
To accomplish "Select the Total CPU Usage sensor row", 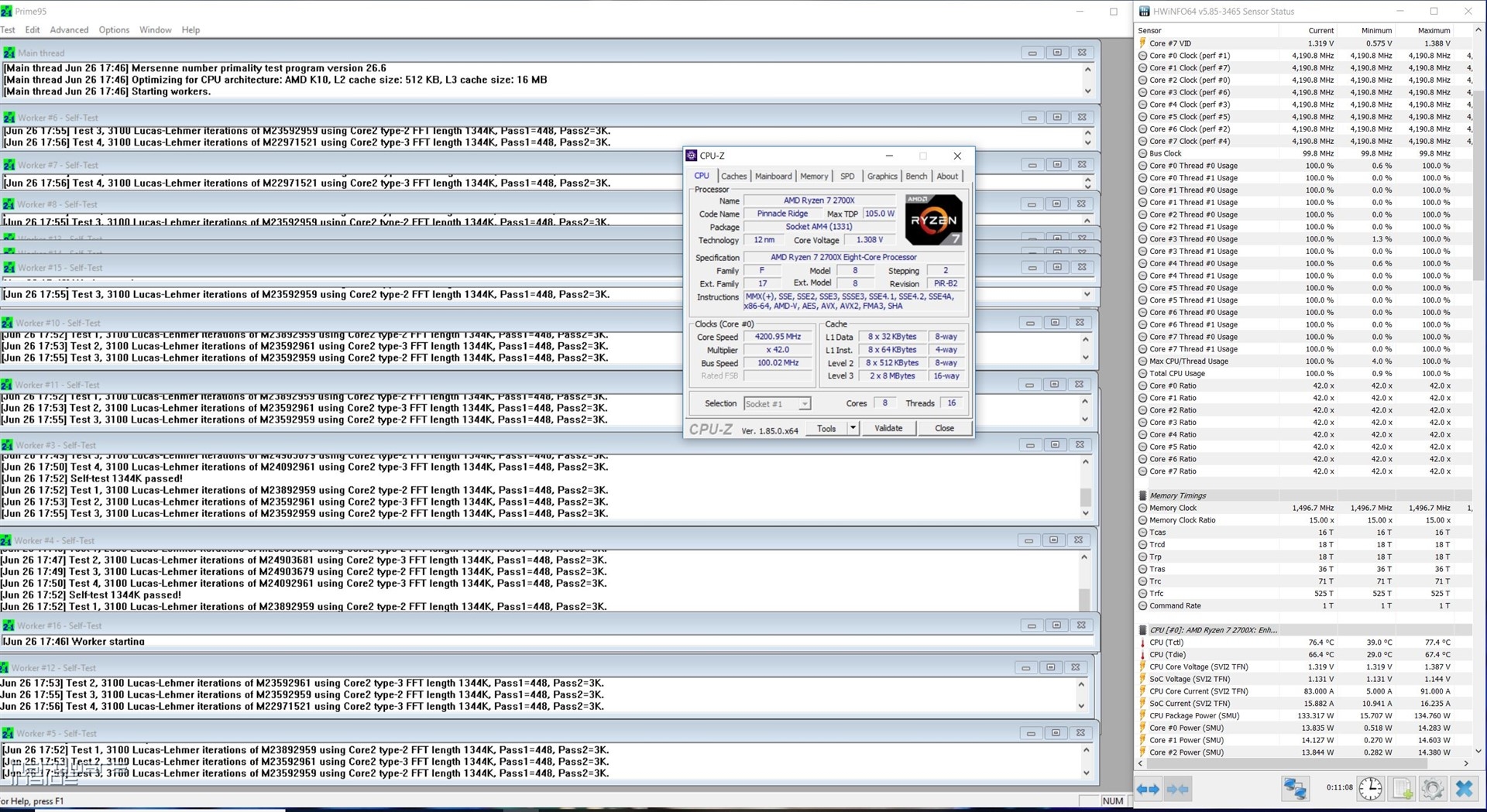I will click(x=1304, y=373).
